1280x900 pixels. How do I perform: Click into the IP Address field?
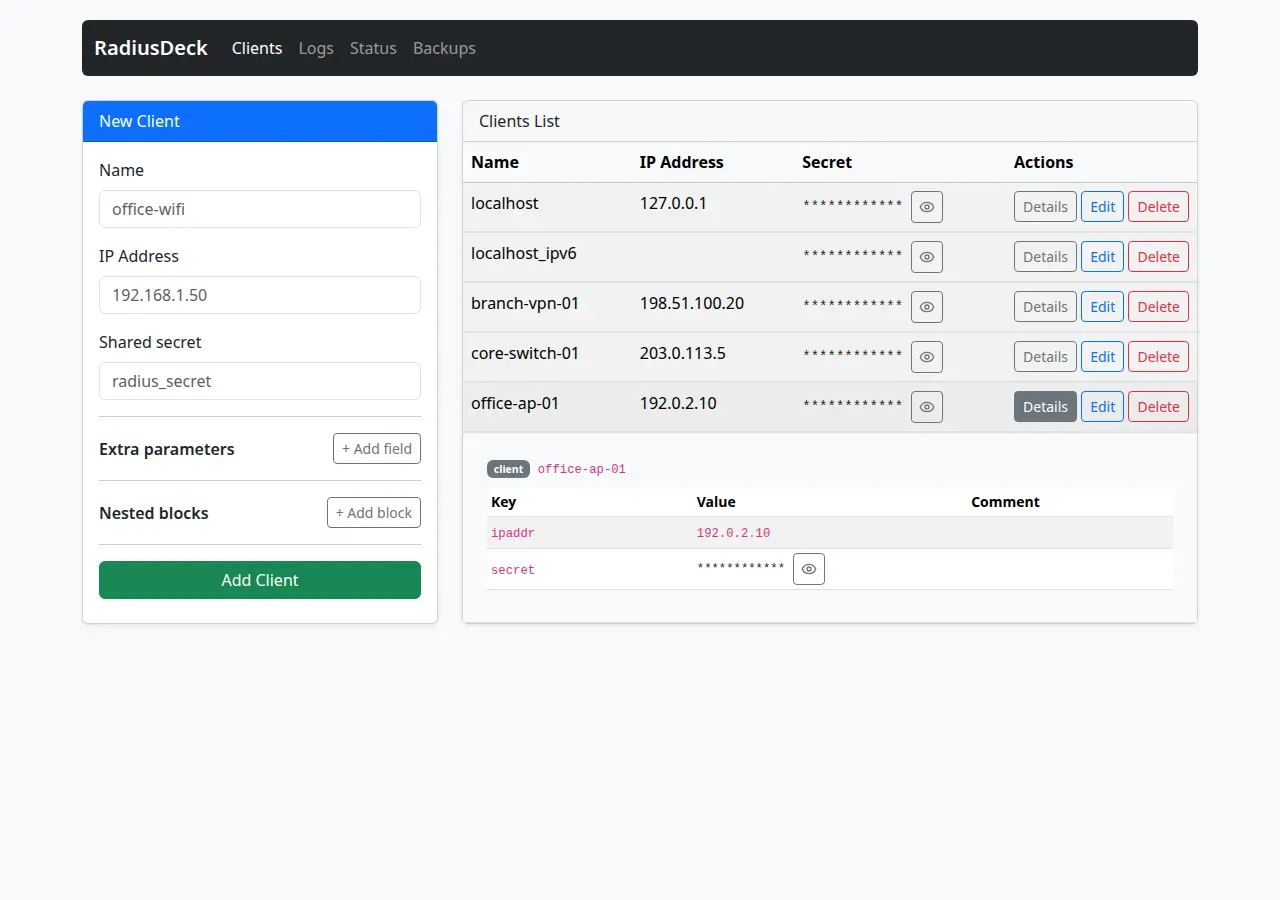click(260, 295)
